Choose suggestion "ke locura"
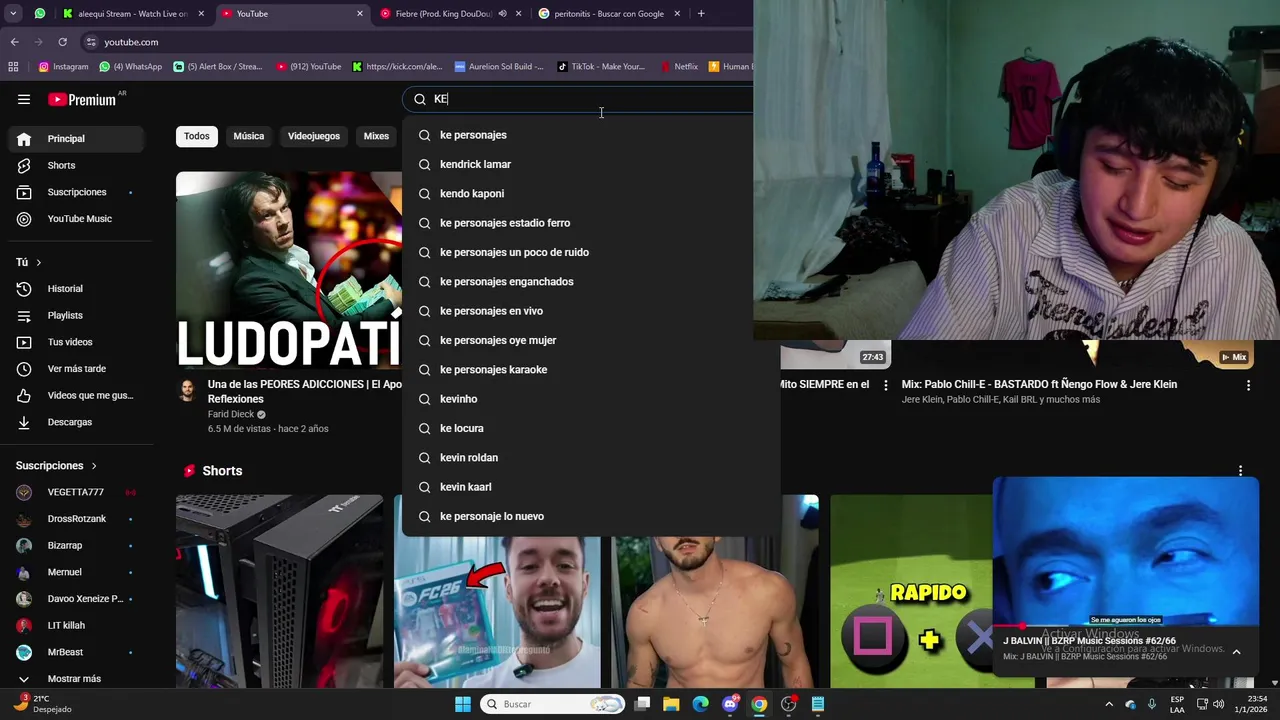This screenshot has width=1280, height=720. click(x=591, y=428)
